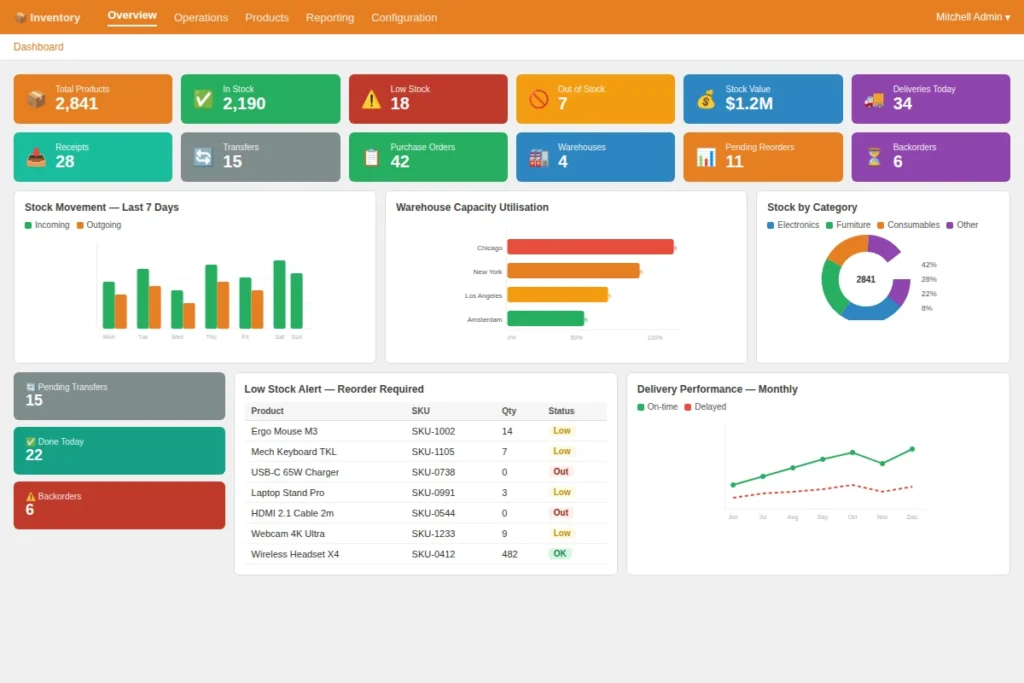Open the Pending Transfers 15 card

(x=120, y=396)
